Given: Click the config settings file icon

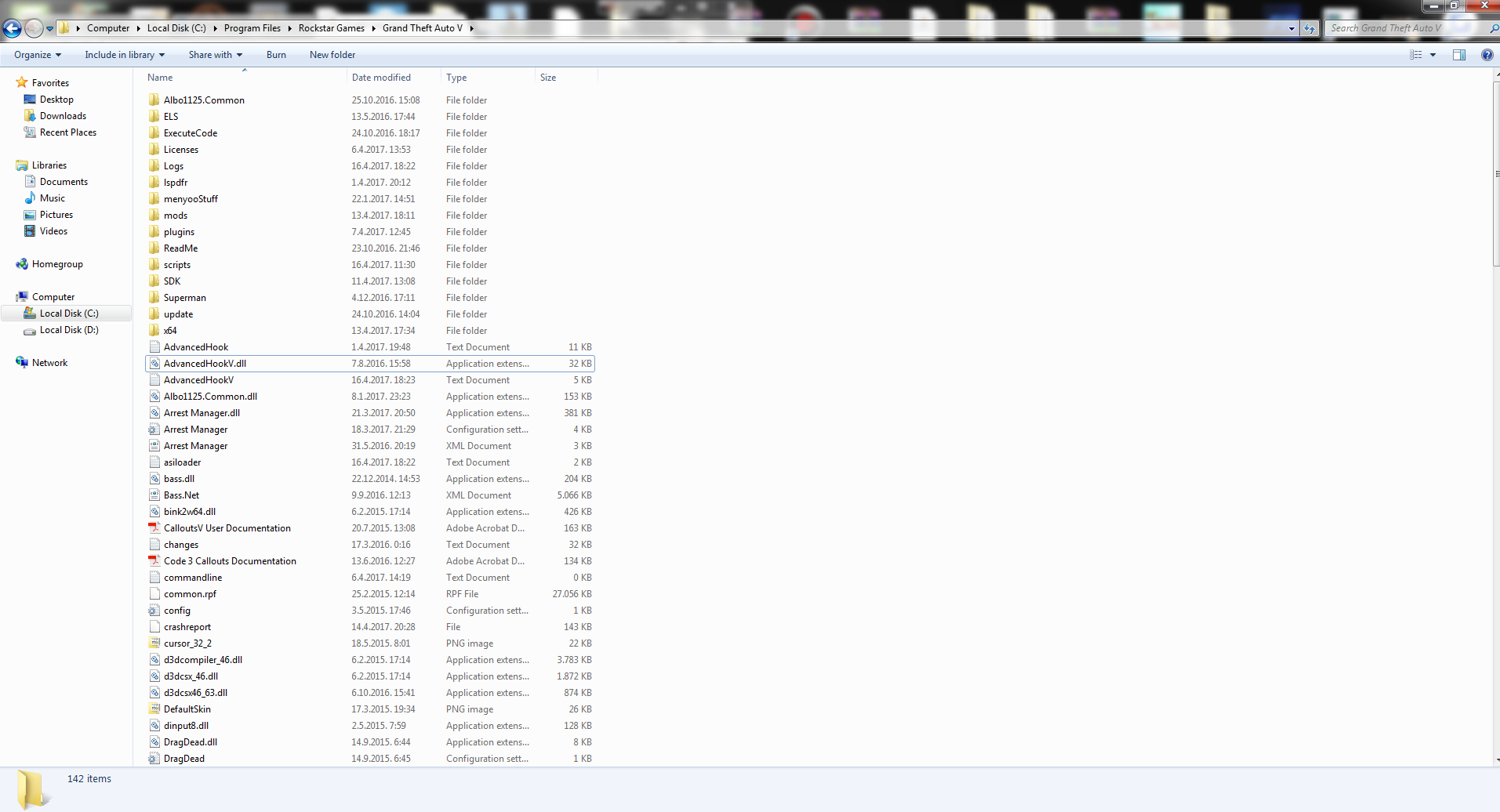Looking at the screenshot, I should [x=154, y=610].
